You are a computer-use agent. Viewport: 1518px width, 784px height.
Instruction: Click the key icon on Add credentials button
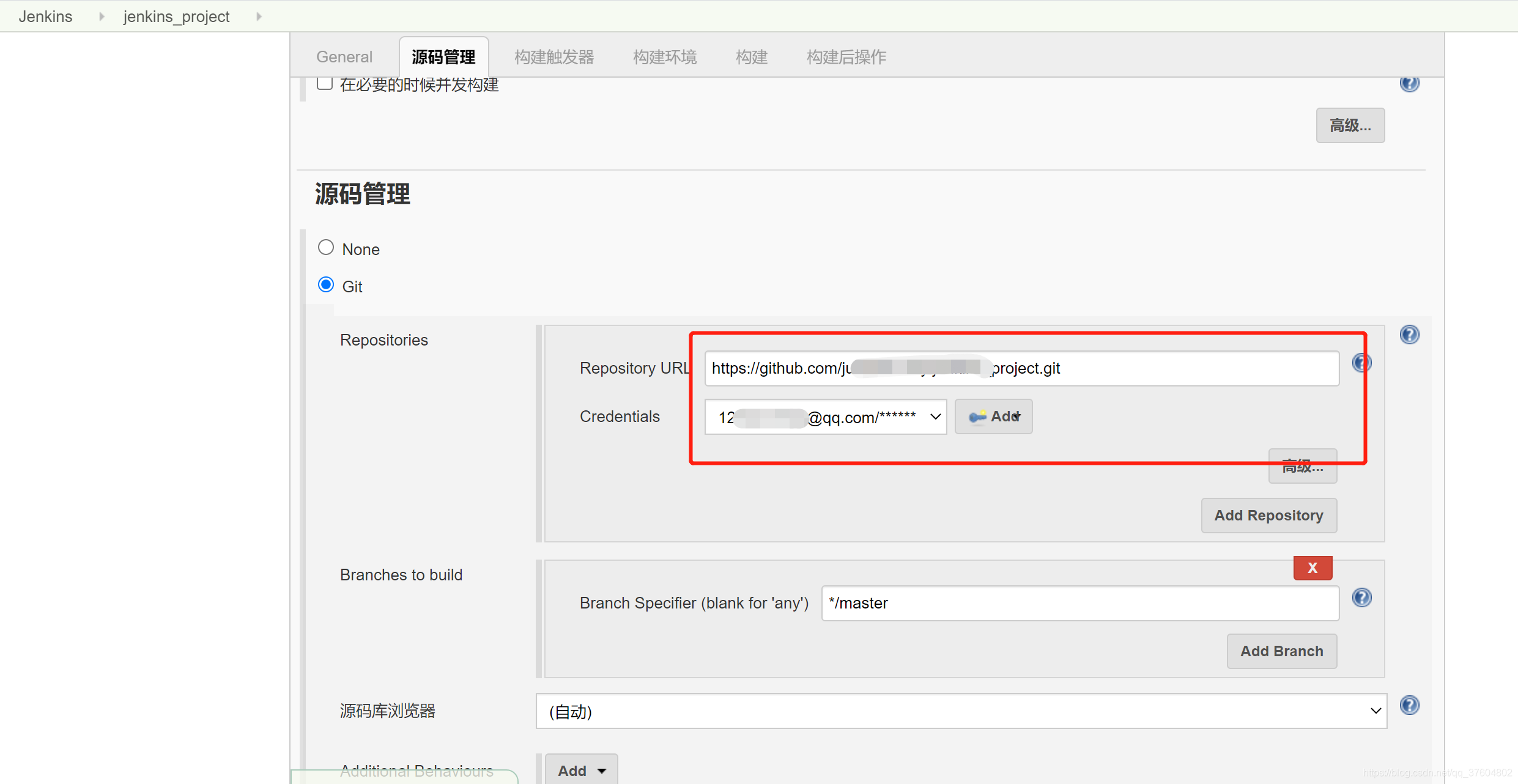(979, 416)
